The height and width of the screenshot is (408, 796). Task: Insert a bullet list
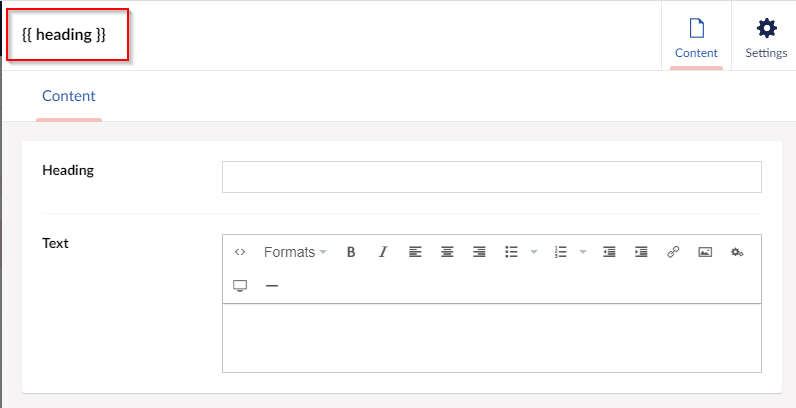pos(511,252)
